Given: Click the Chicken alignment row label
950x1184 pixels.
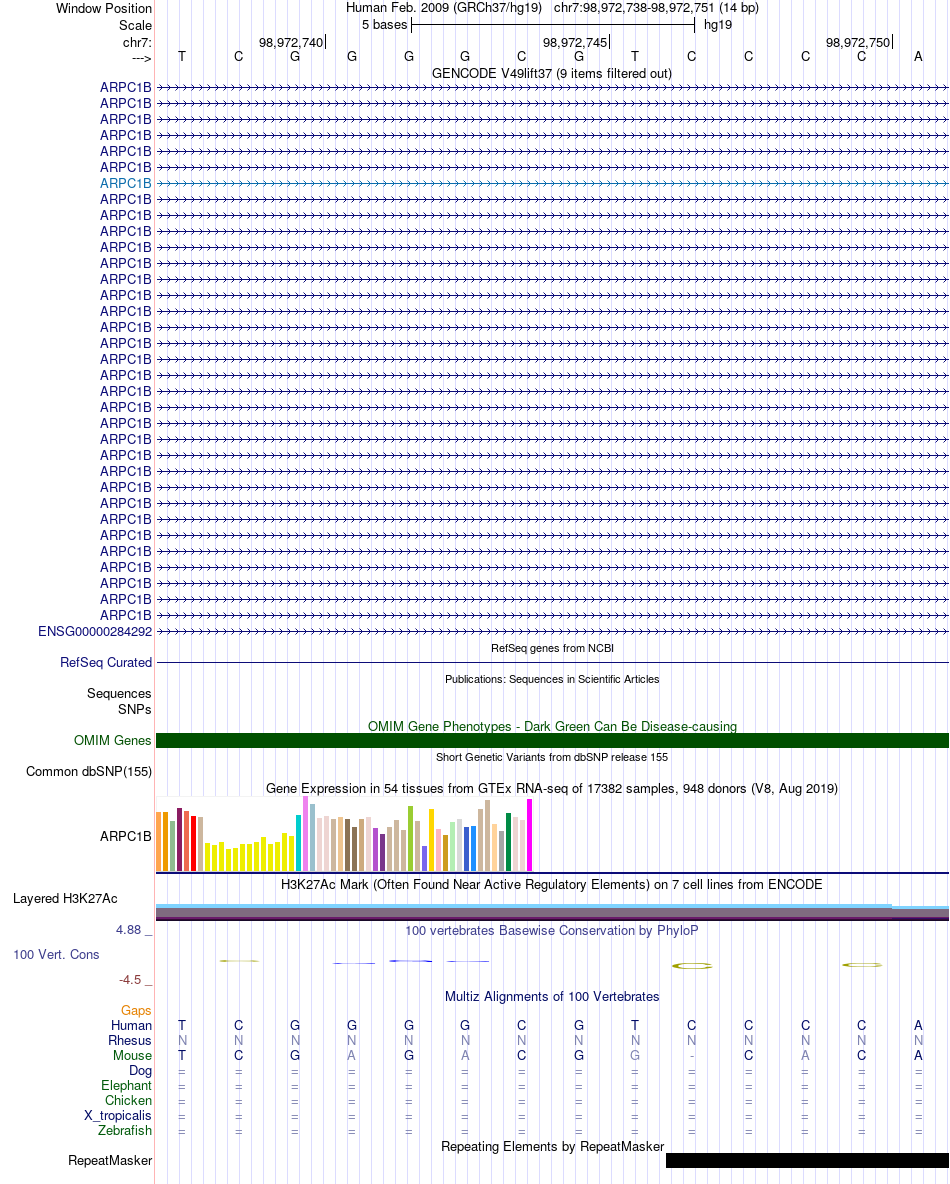Looking at the screenshot, I should coord(128,1100).
